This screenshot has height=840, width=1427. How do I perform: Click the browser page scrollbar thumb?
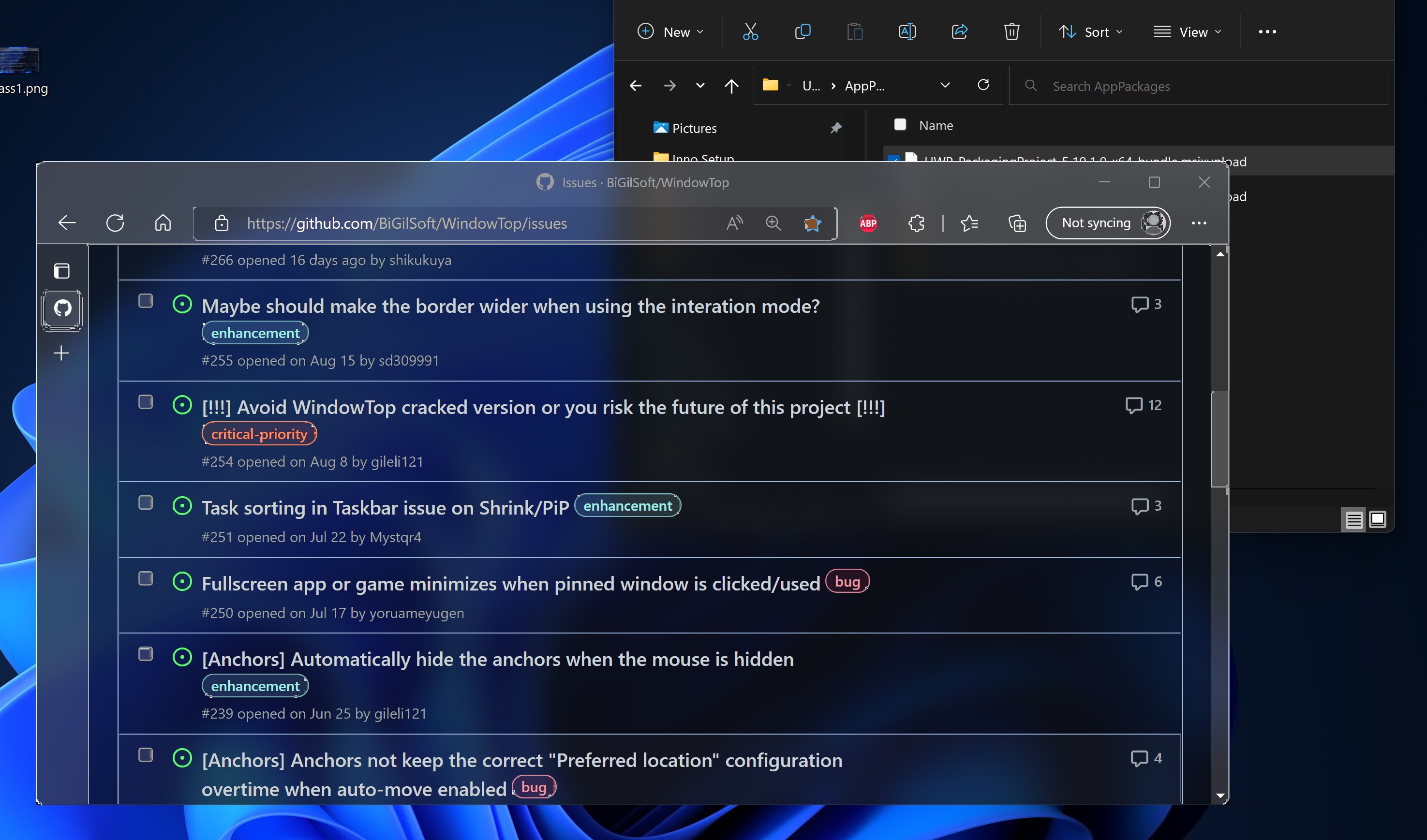[1220, 439]
